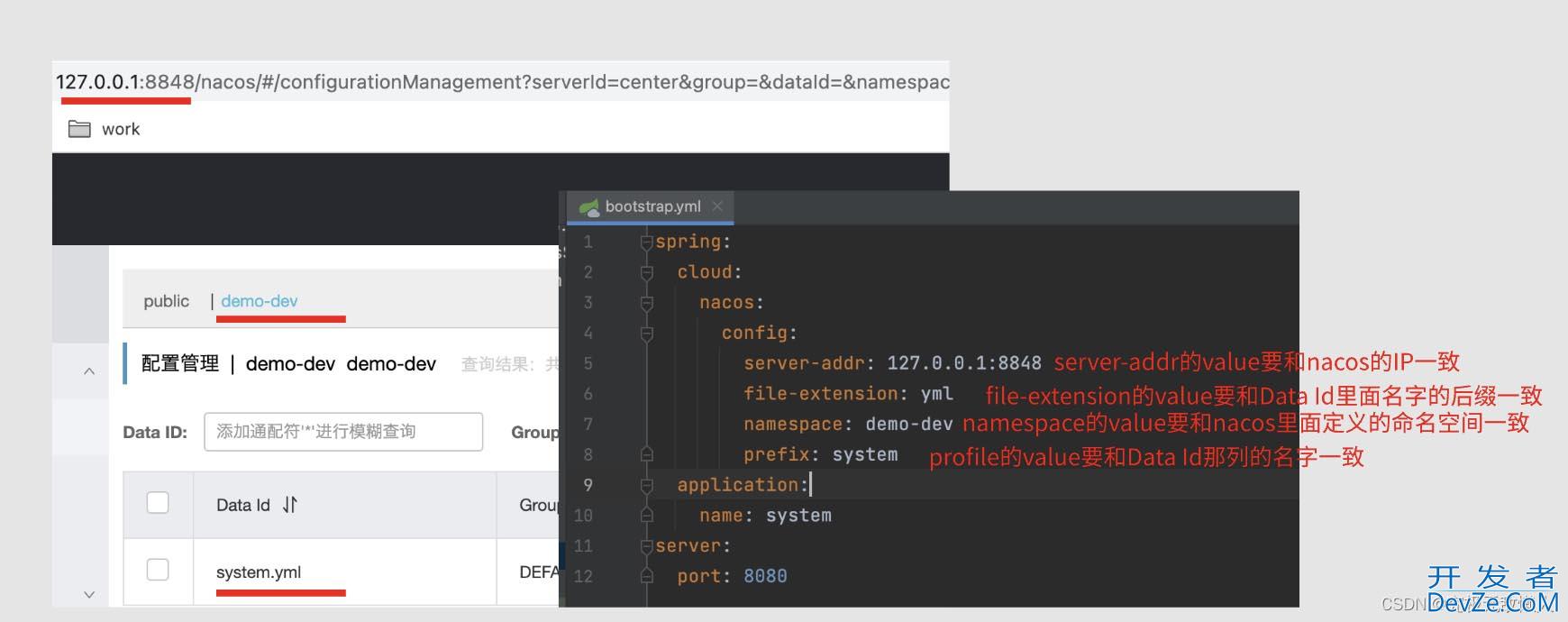1568x622 pixels.
Task: Select the public namespace tab
Action: pyautogui.click(x=167, y=301)
